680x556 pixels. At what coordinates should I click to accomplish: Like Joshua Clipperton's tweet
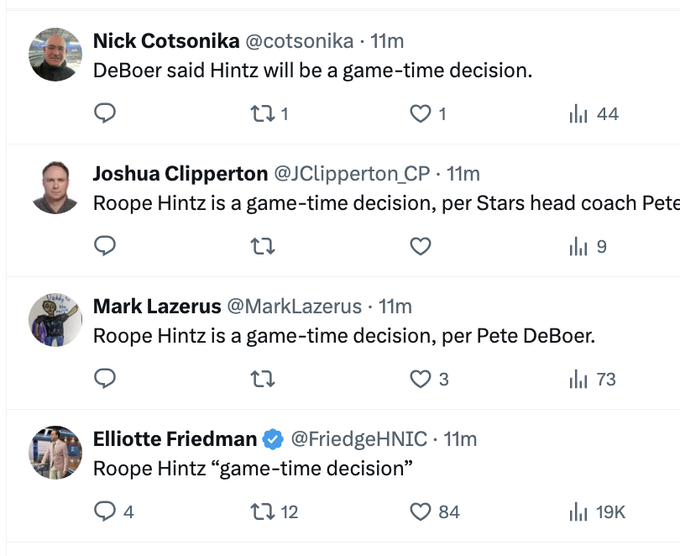coord(421,246)
